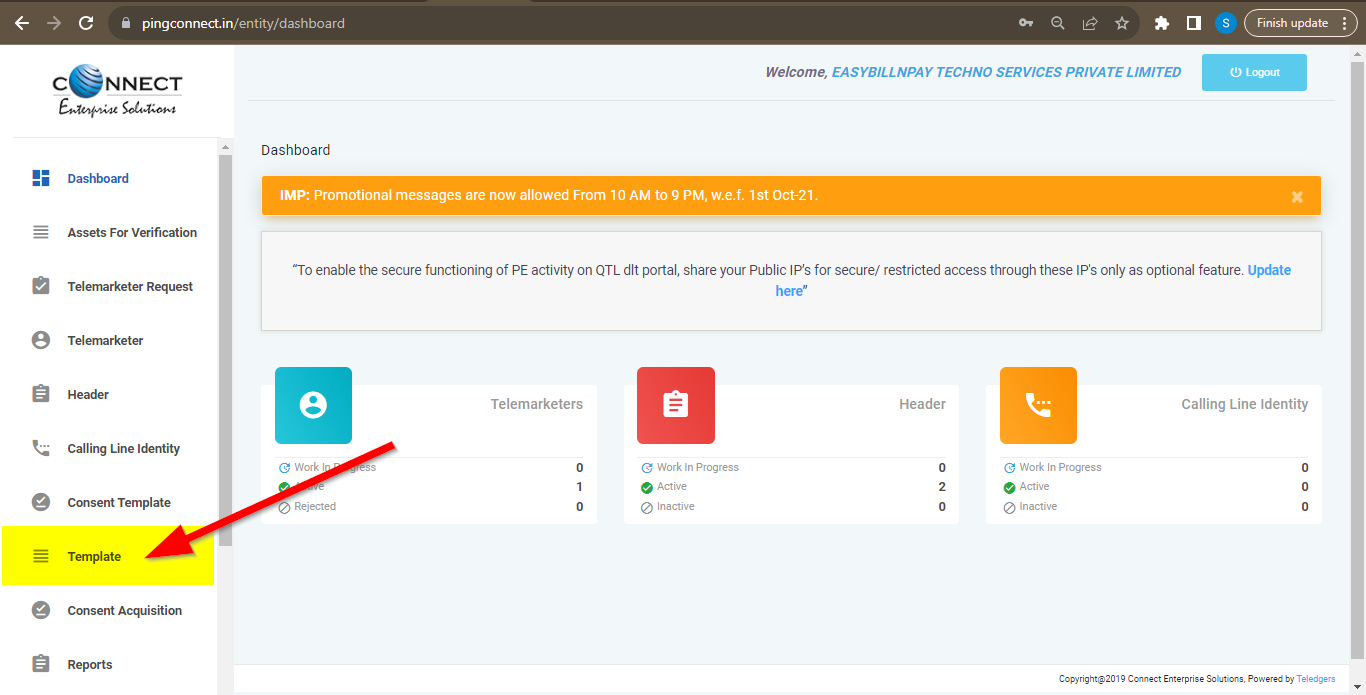
Task: Go forward with the browser forward arrow
Action: coord(54,23)
